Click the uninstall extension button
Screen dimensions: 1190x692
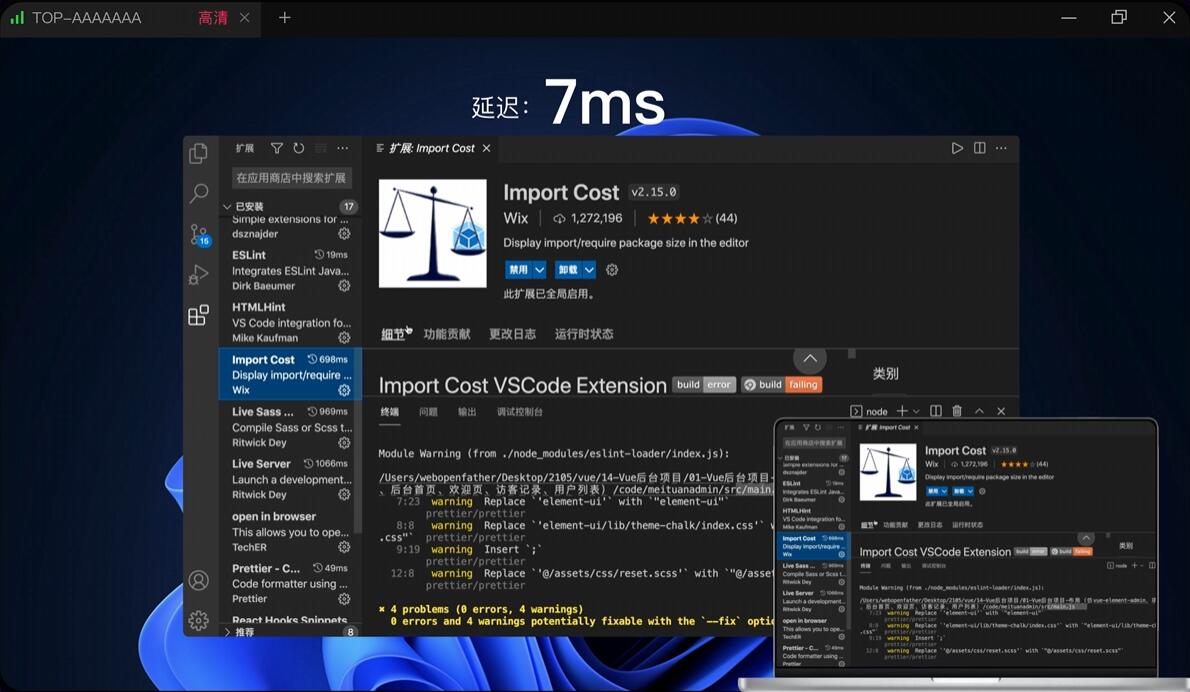569,269
